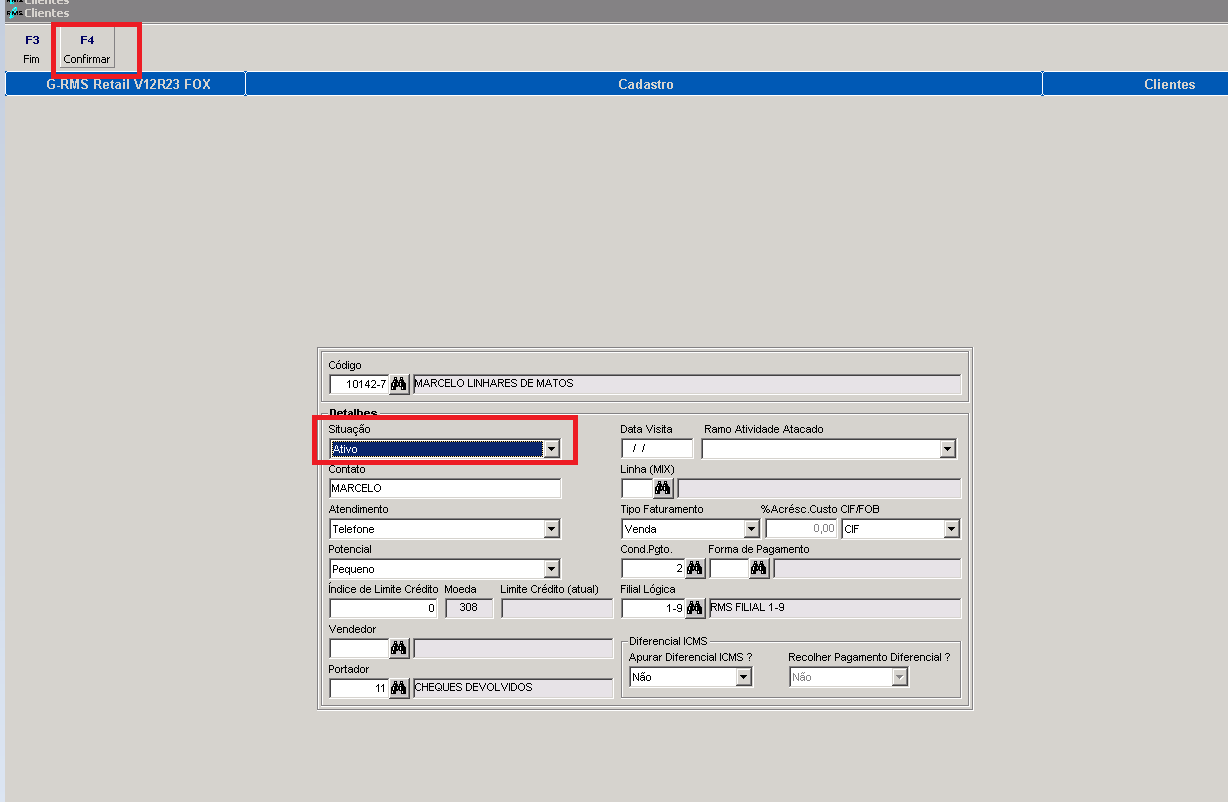Click the CHEQUES DEVOLVIDOS text
This screenshot has width=1228, height=802.
pyautogui.click(x=473, y=687)
